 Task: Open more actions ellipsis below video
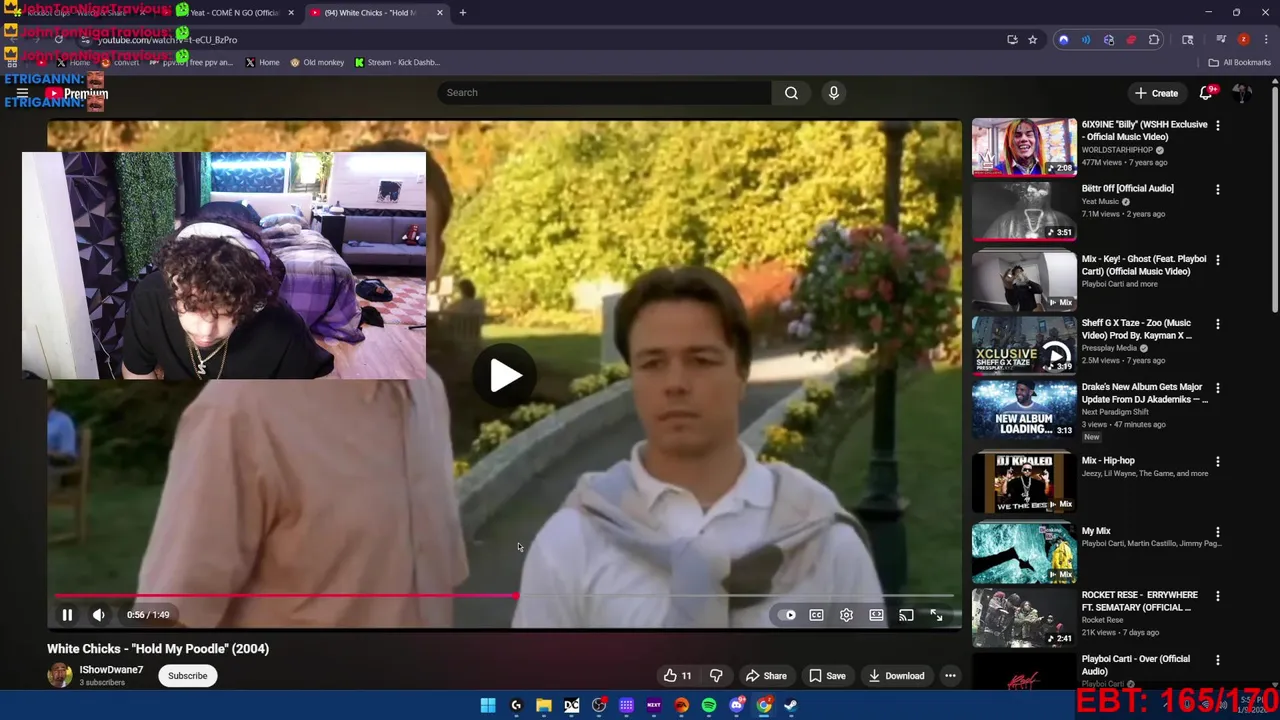pyautogui.click(x=950, y=676)
